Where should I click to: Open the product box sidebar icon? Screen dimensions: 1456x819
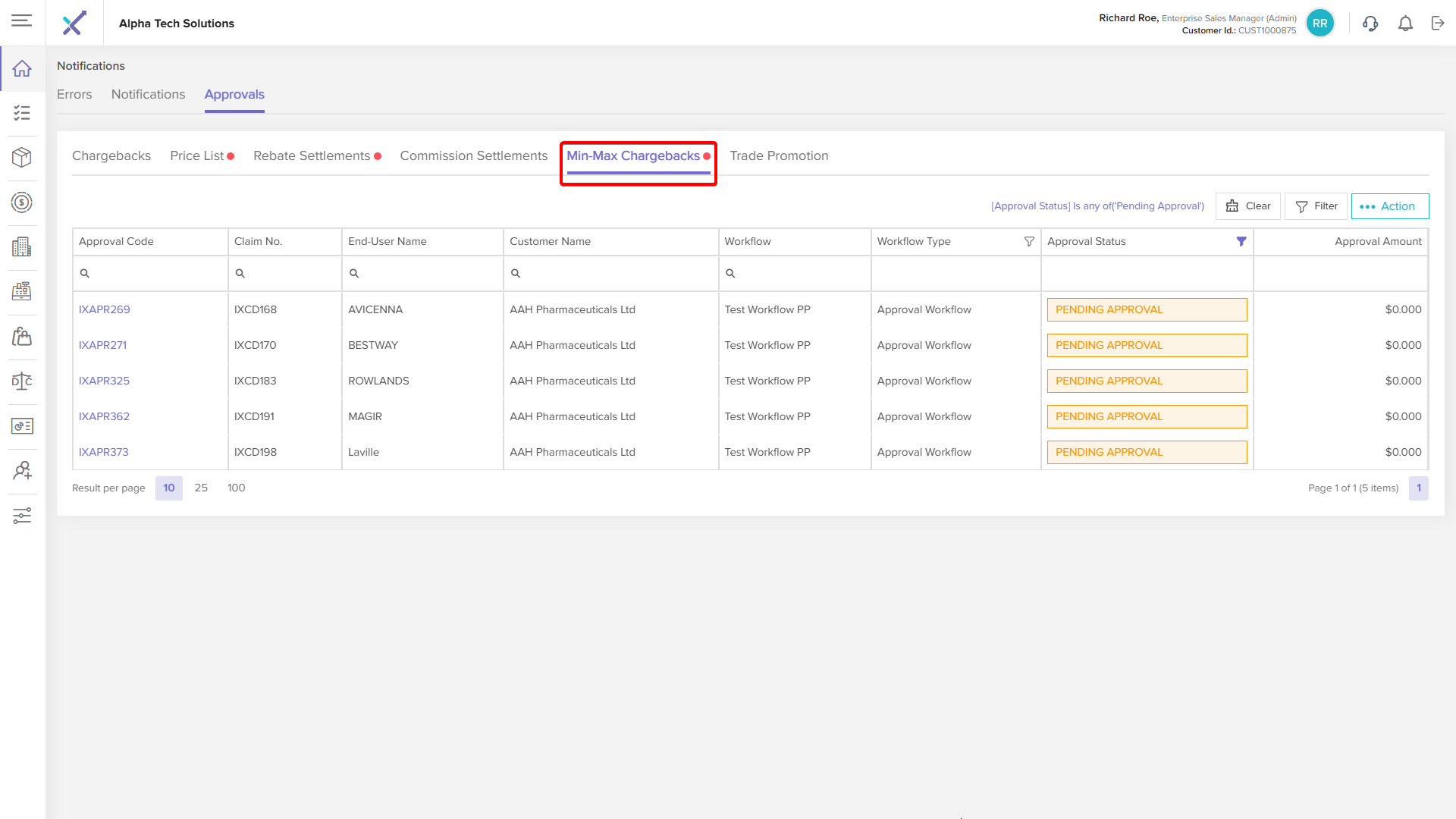pyautogui.click(x=22, y=157)
